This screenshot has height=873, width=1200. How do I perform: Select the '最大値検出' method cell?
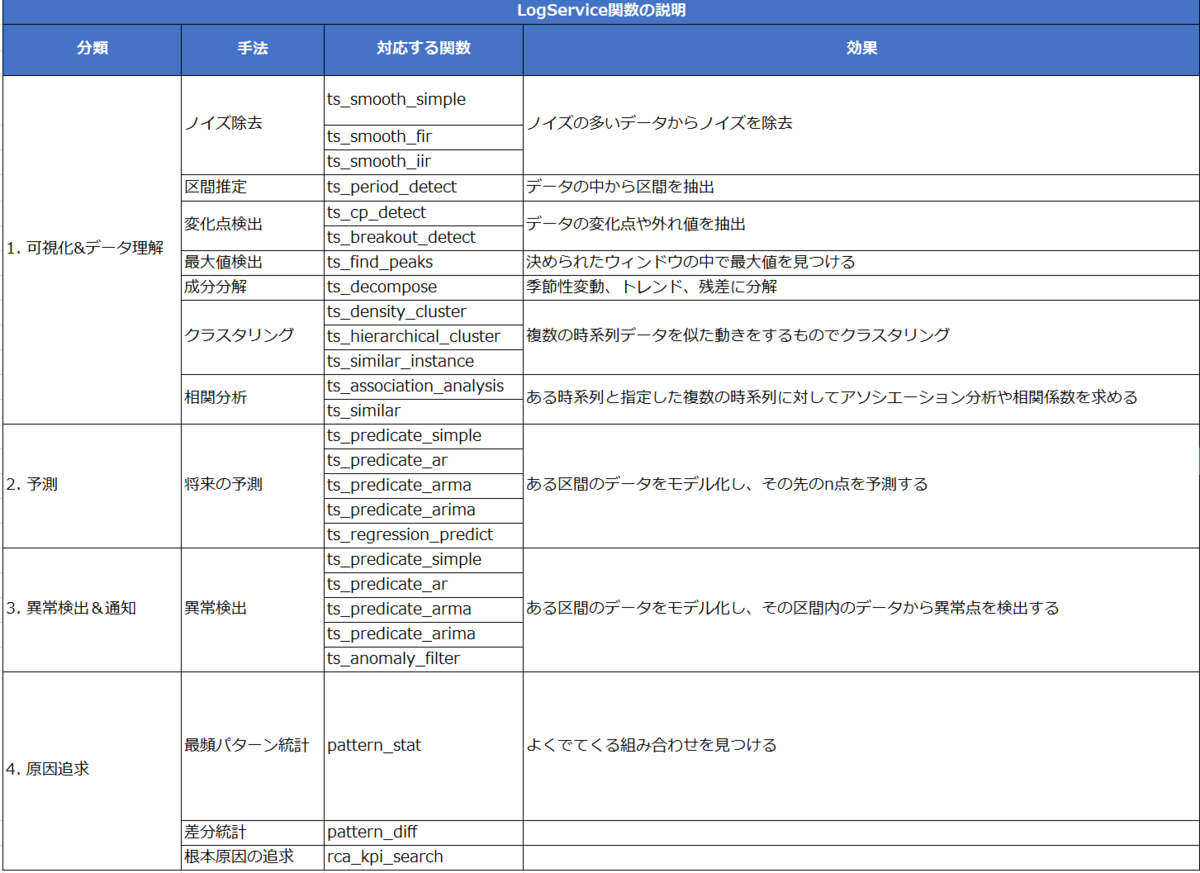252,262
